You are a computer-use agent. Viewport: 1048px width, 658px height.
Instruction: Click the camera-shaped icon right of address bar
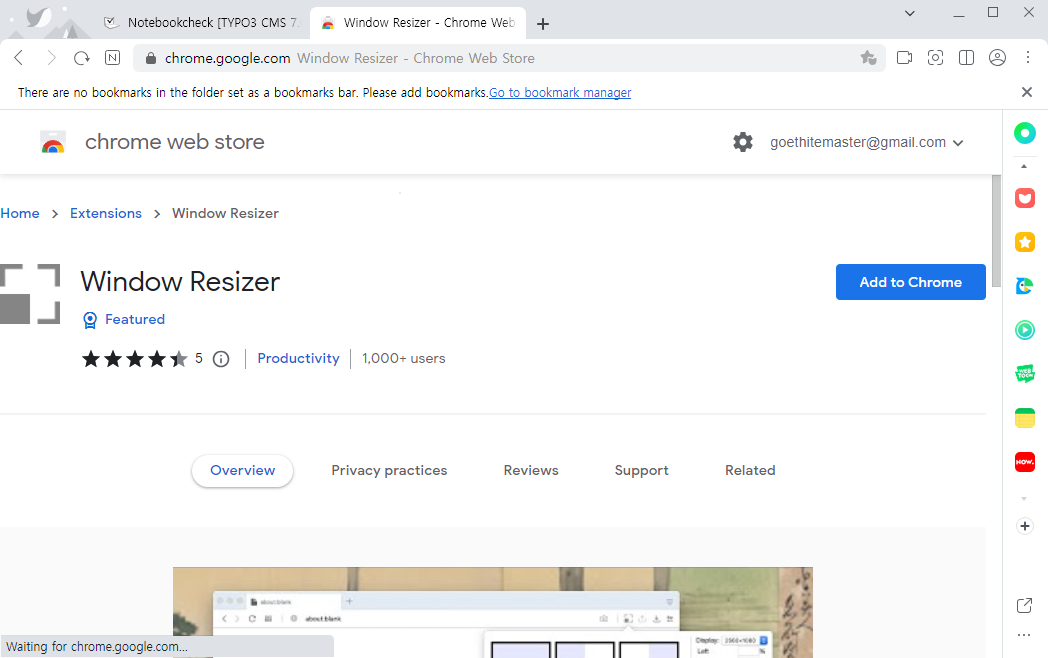904,58
